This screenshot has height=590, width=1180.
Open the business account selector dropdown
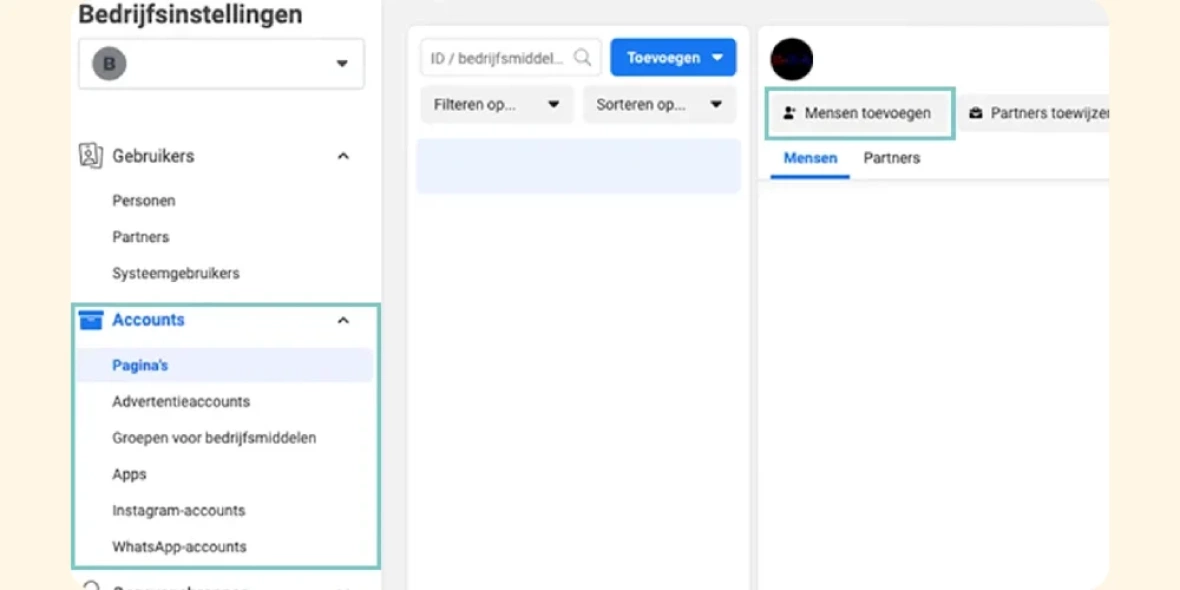[221, 64]
